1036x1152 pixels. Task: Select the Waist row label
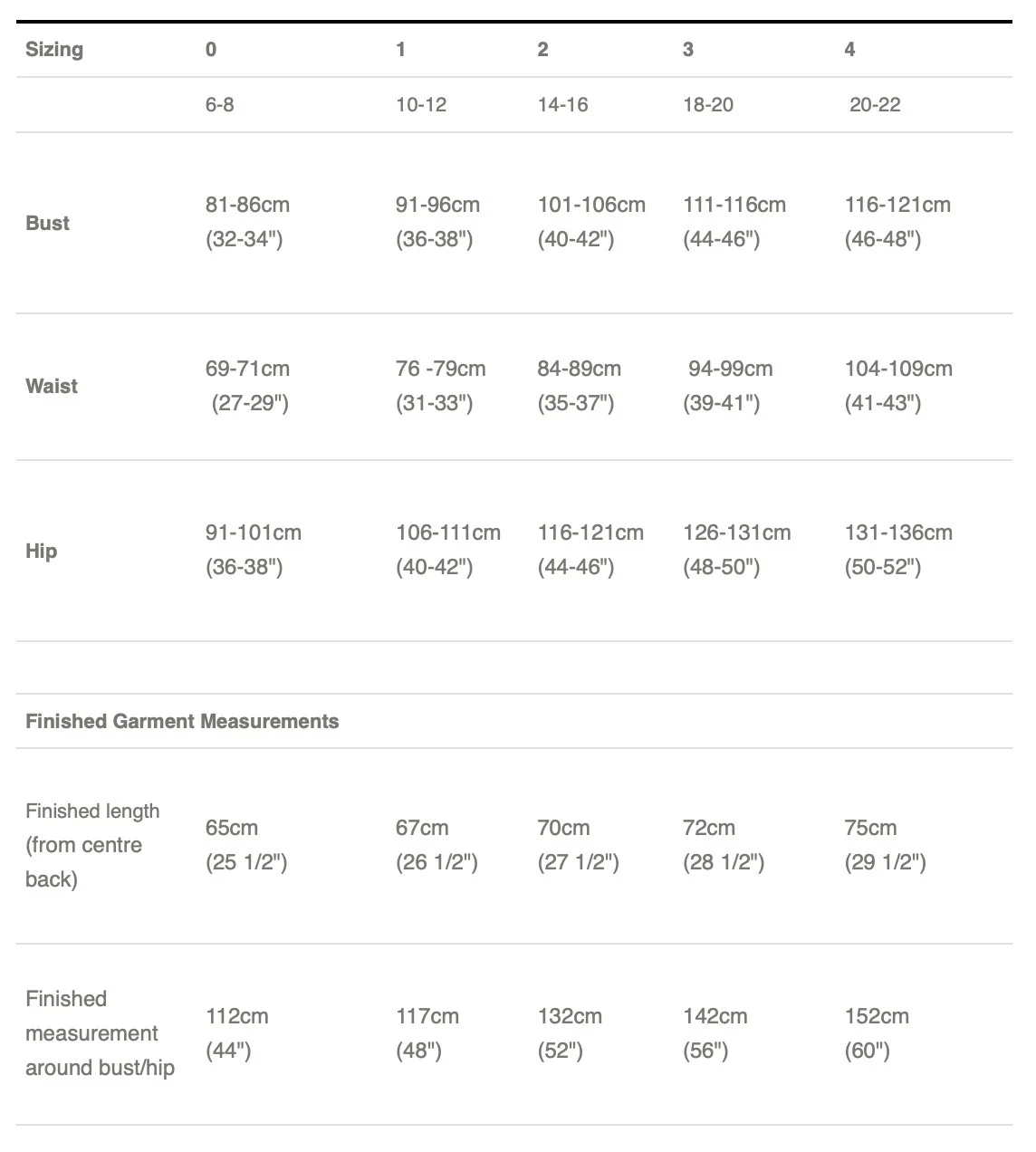52,386
